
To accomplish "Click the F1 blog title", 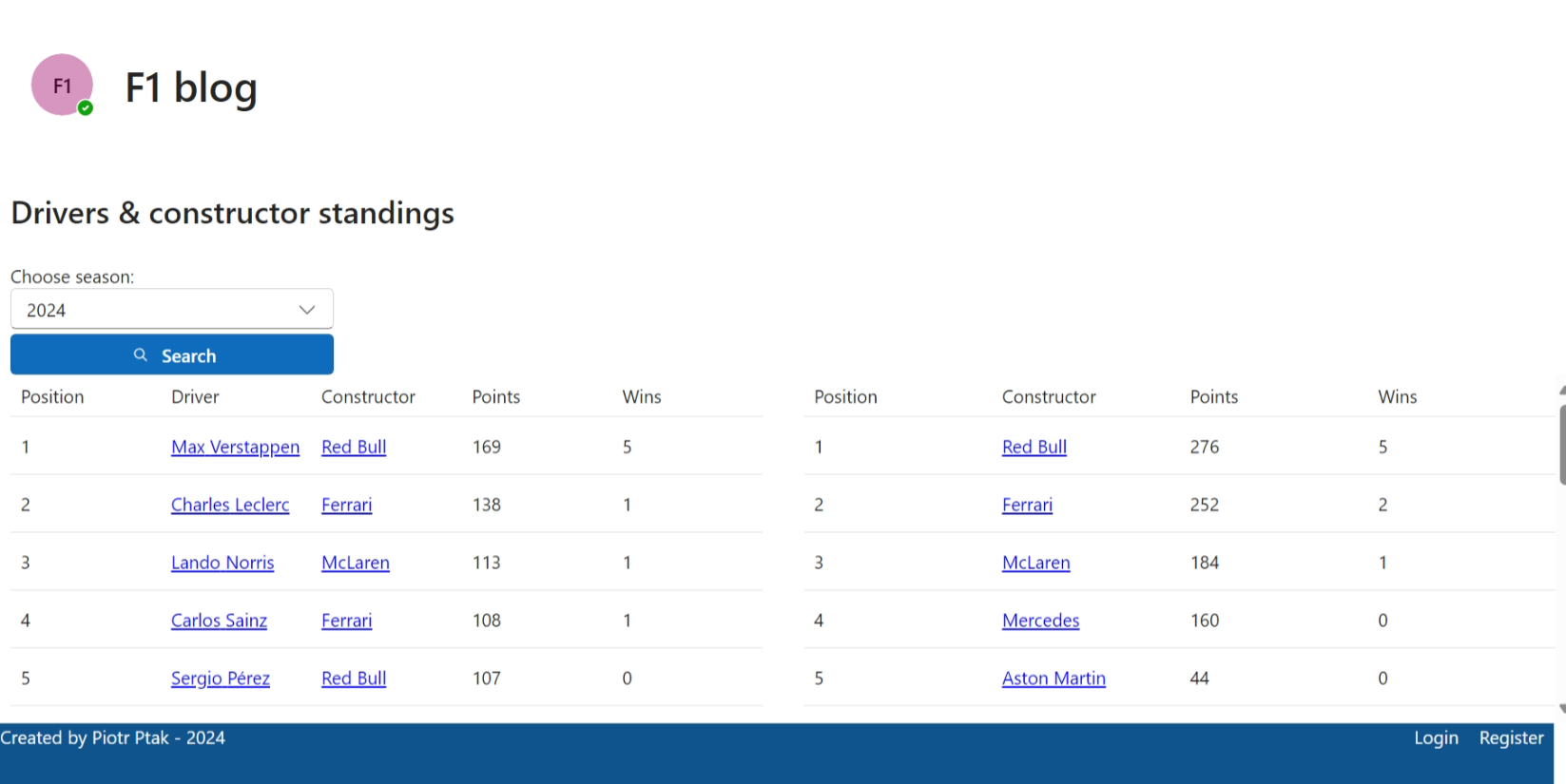I will [191, 87].
